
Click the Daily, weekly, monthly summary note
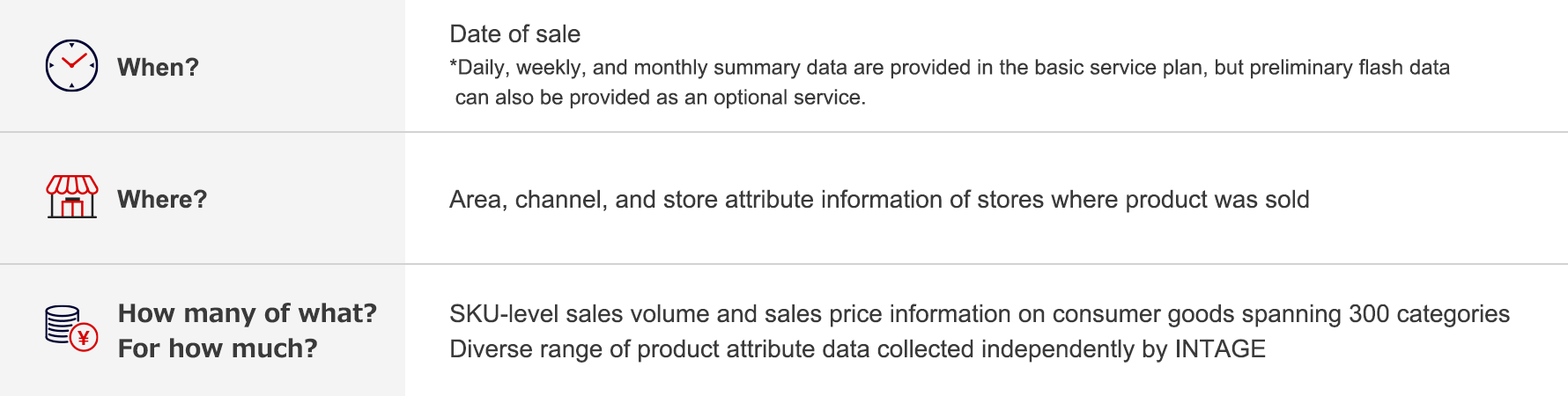pos(950,68)
